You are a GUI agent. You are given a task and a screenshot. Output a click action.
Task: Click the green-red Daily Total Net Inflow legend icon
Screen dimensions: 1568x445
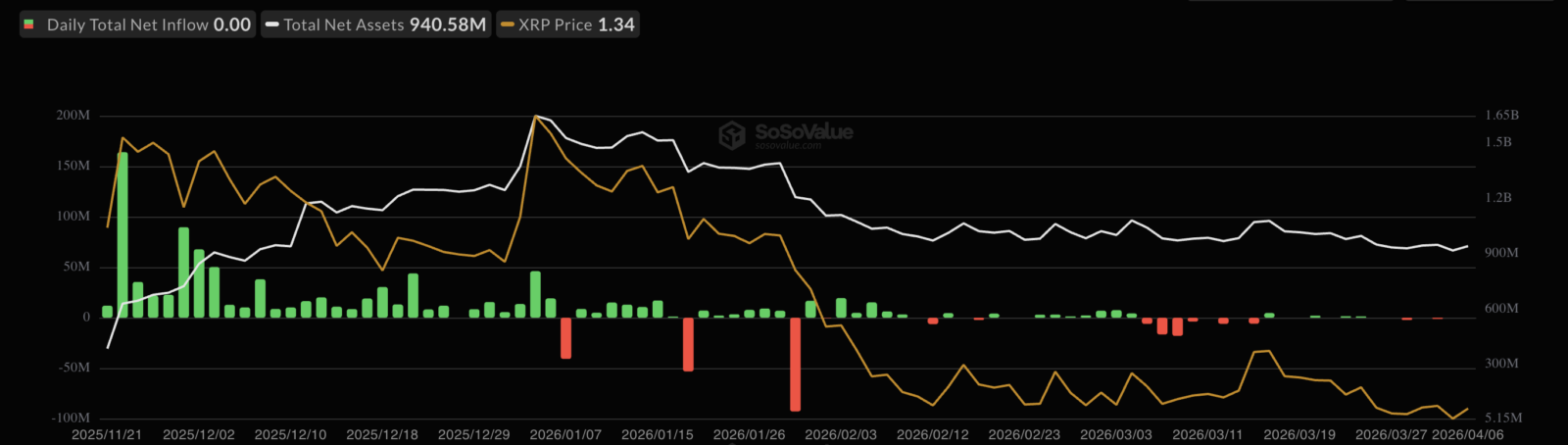click(29, 25)
